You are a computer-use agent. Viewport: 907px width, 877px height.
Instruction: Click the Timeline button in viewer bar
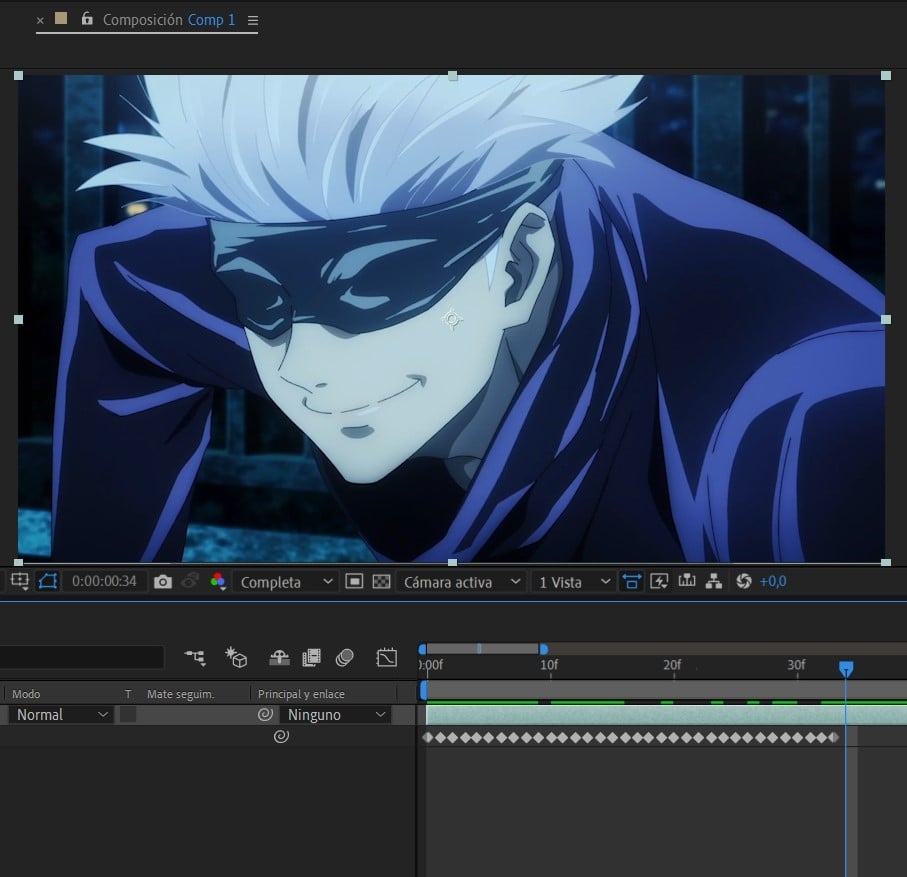(x=687, y=581)
